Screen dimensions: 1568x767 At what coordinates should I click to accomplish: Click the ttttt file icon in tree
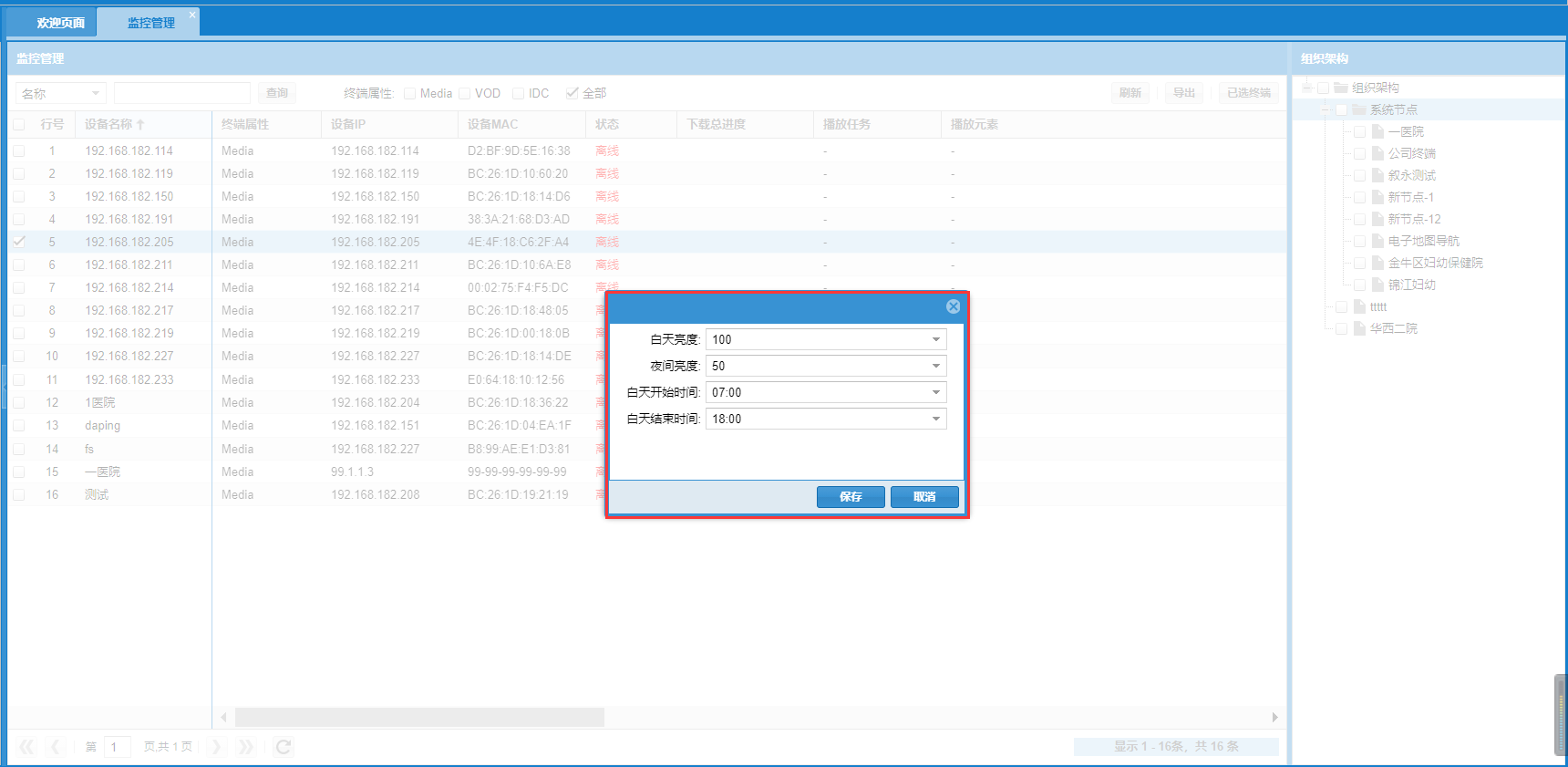[x=1359, y=306]
